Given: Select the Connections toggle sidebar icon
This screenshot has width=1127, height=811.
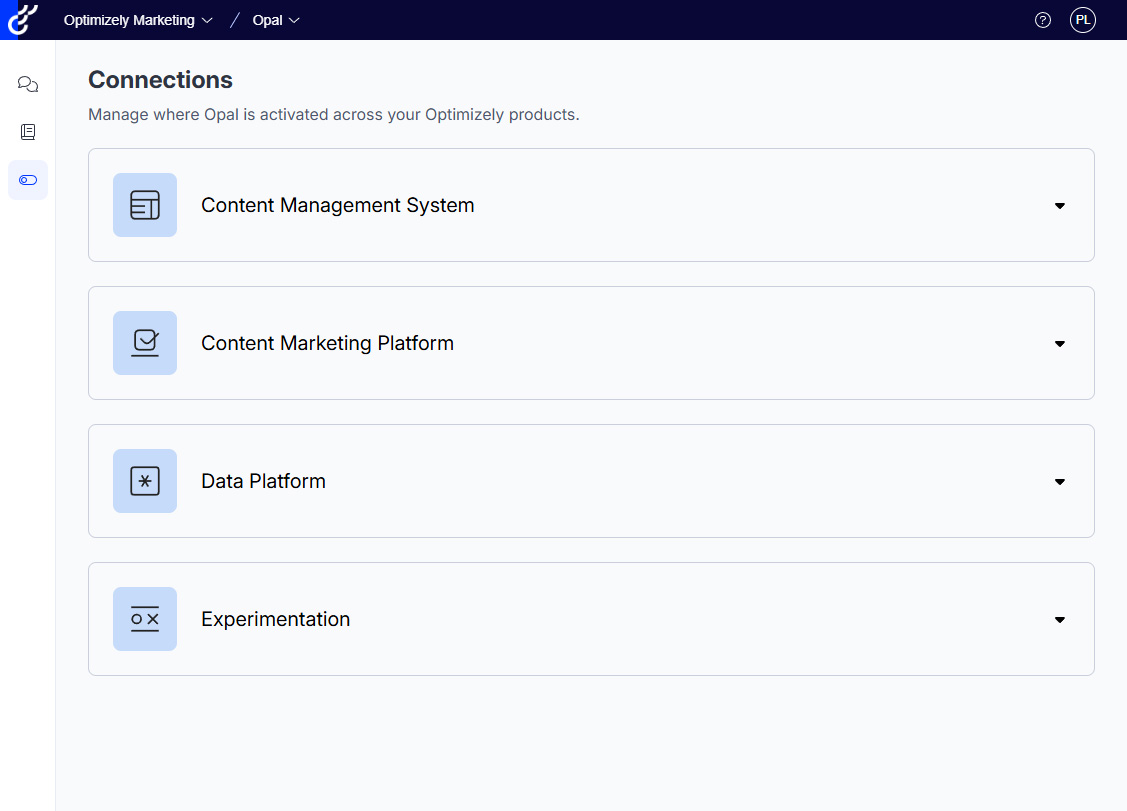Looking at the screenshot, I should pyautogui.click(x=28, y=180).
